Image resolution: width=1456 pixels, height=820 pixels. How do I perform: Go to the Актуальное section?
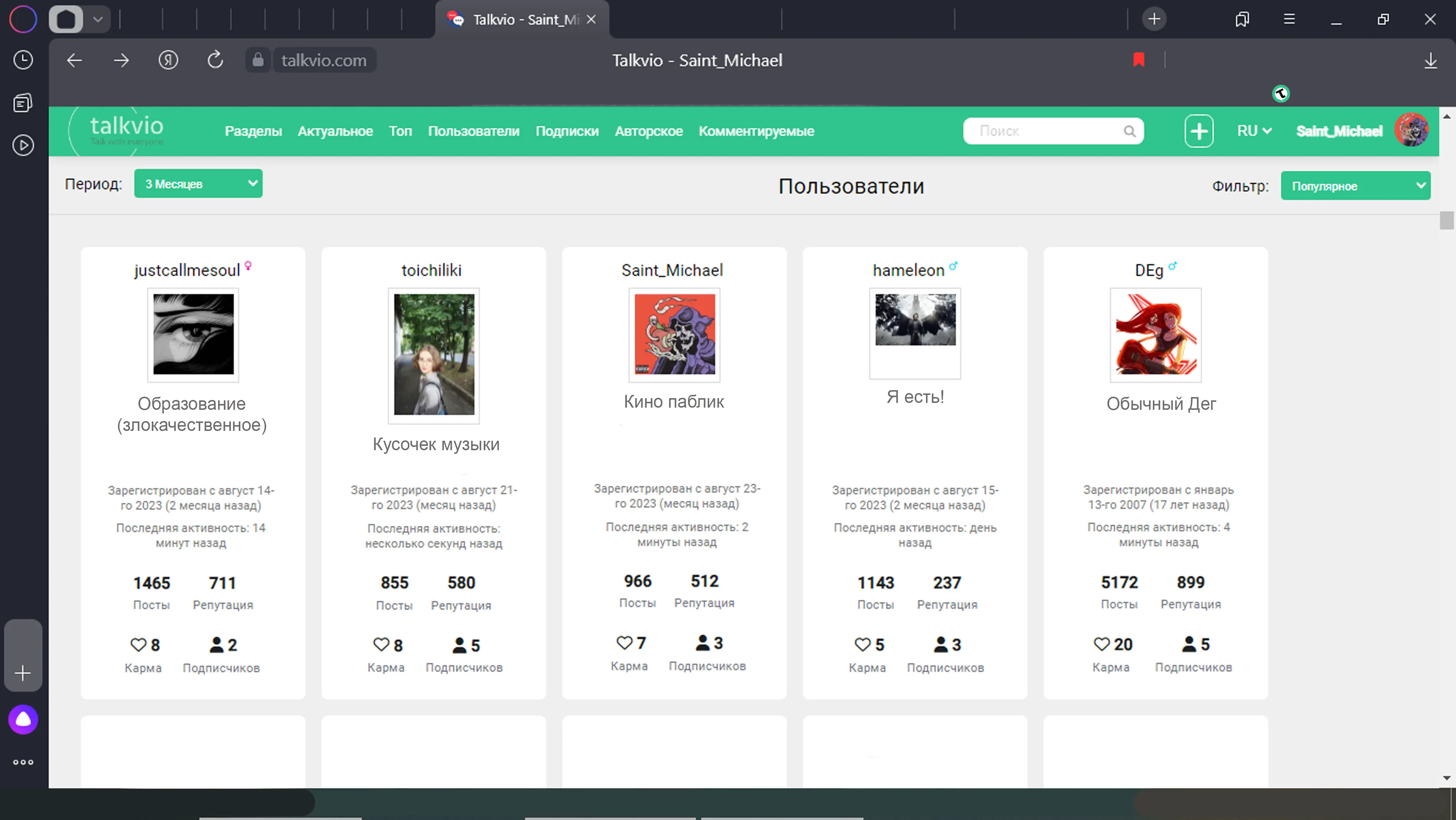[x=335, y=131]
